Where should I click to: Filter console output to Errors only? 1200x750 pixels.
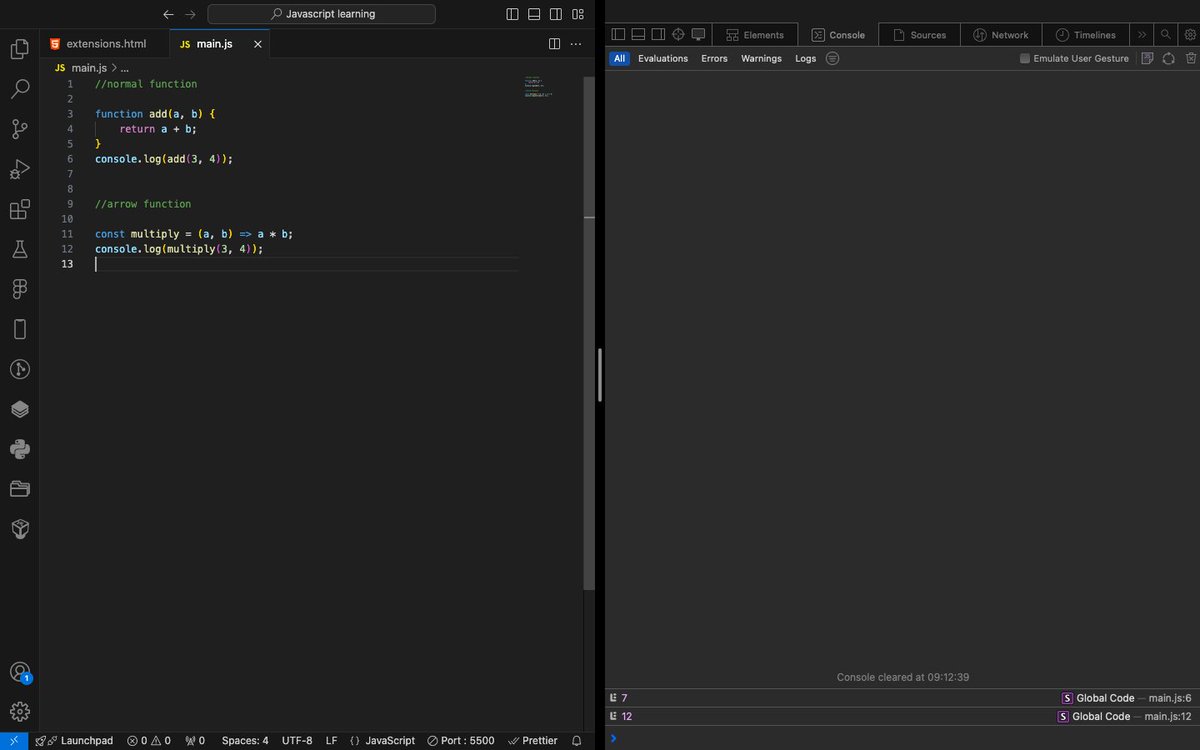(714, 58)
